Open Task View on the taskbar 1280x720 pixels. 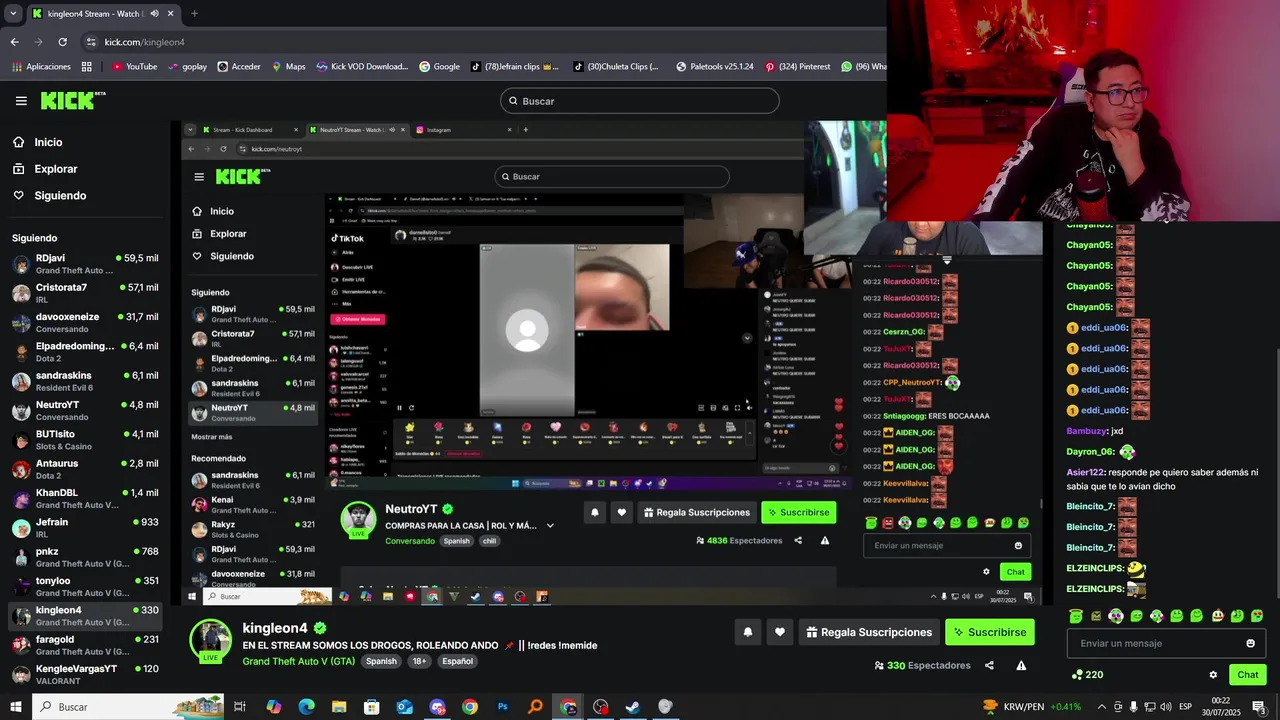240,707
